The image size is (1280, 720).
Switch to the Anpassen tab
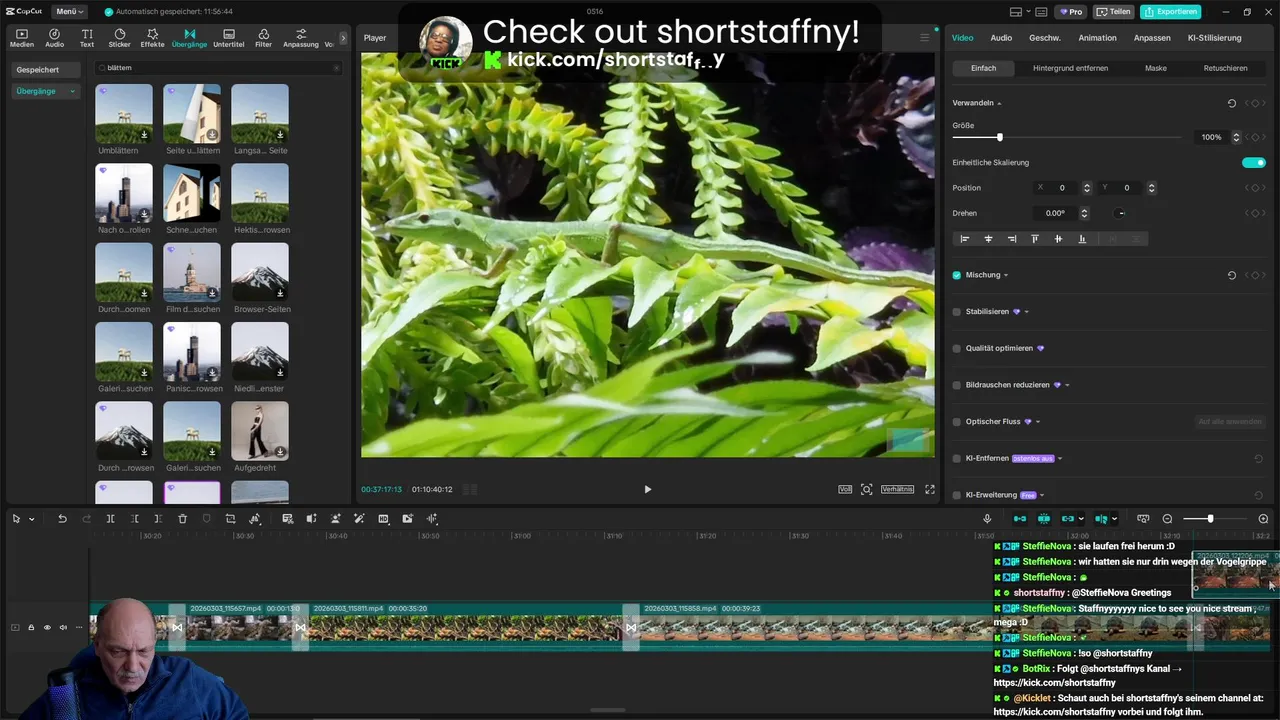(1152, 38)
